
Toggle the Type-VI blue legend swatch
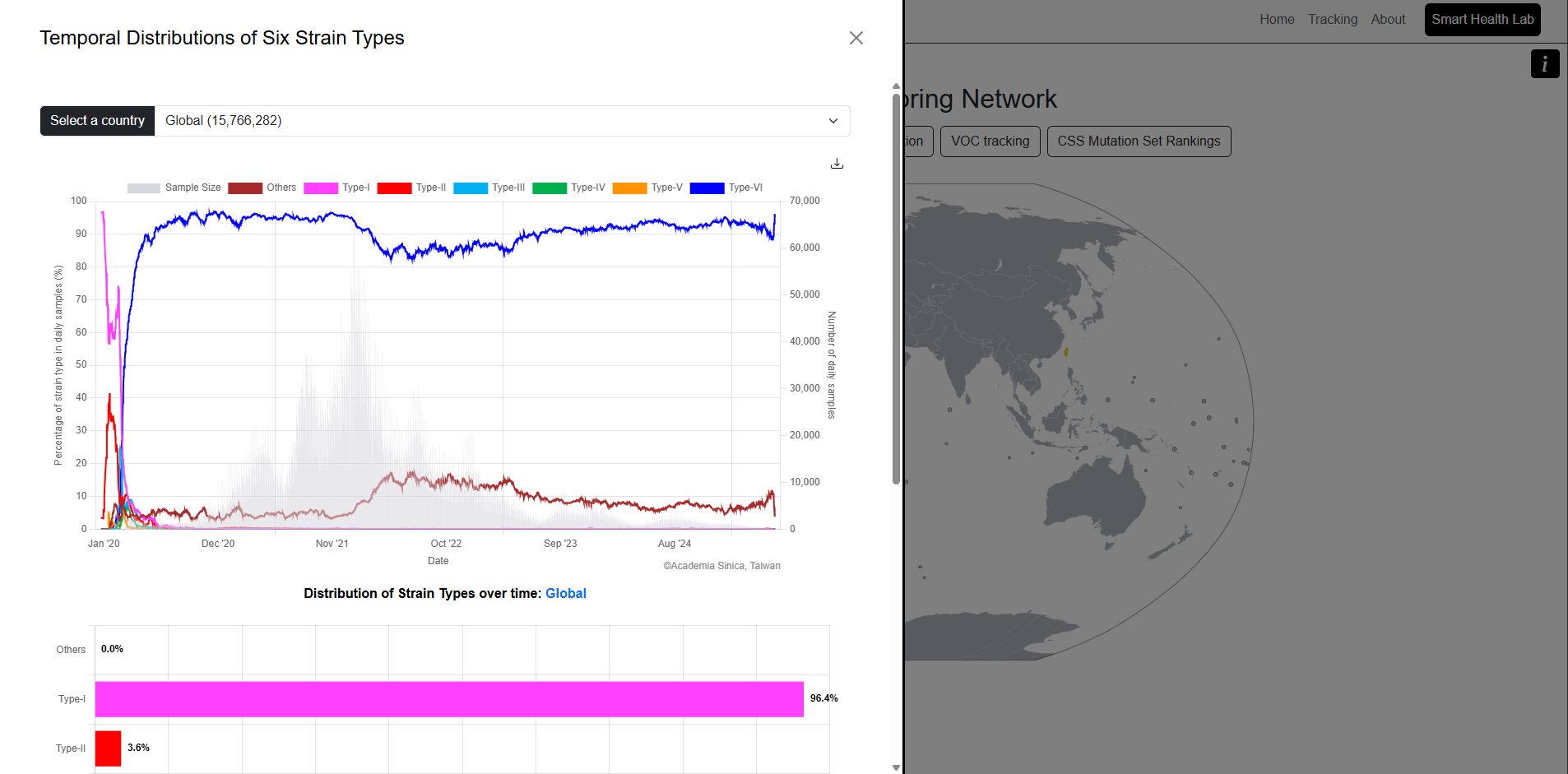(x=707, y=188)
